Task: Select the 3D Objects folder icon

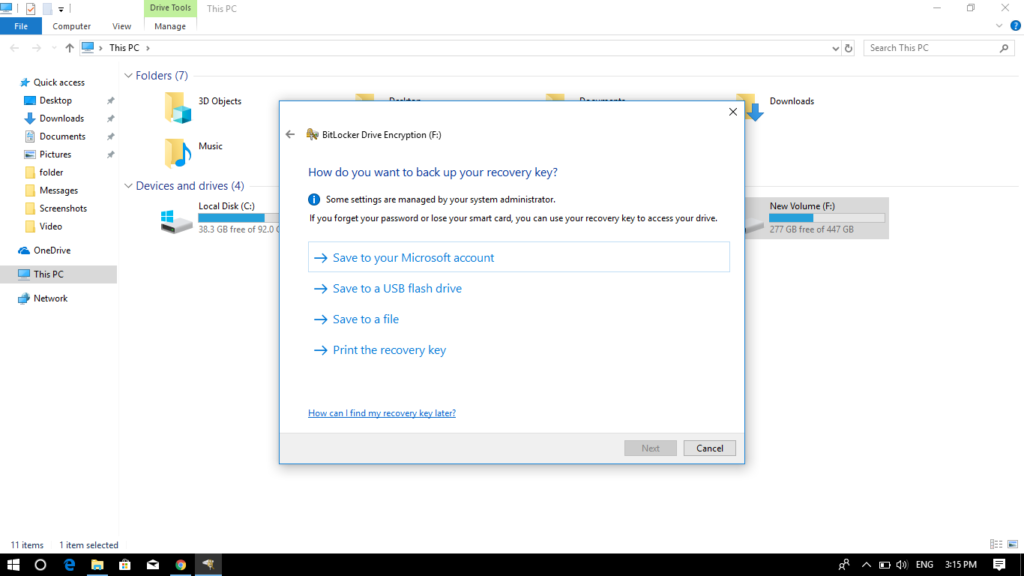Action: tap(178, 107)
